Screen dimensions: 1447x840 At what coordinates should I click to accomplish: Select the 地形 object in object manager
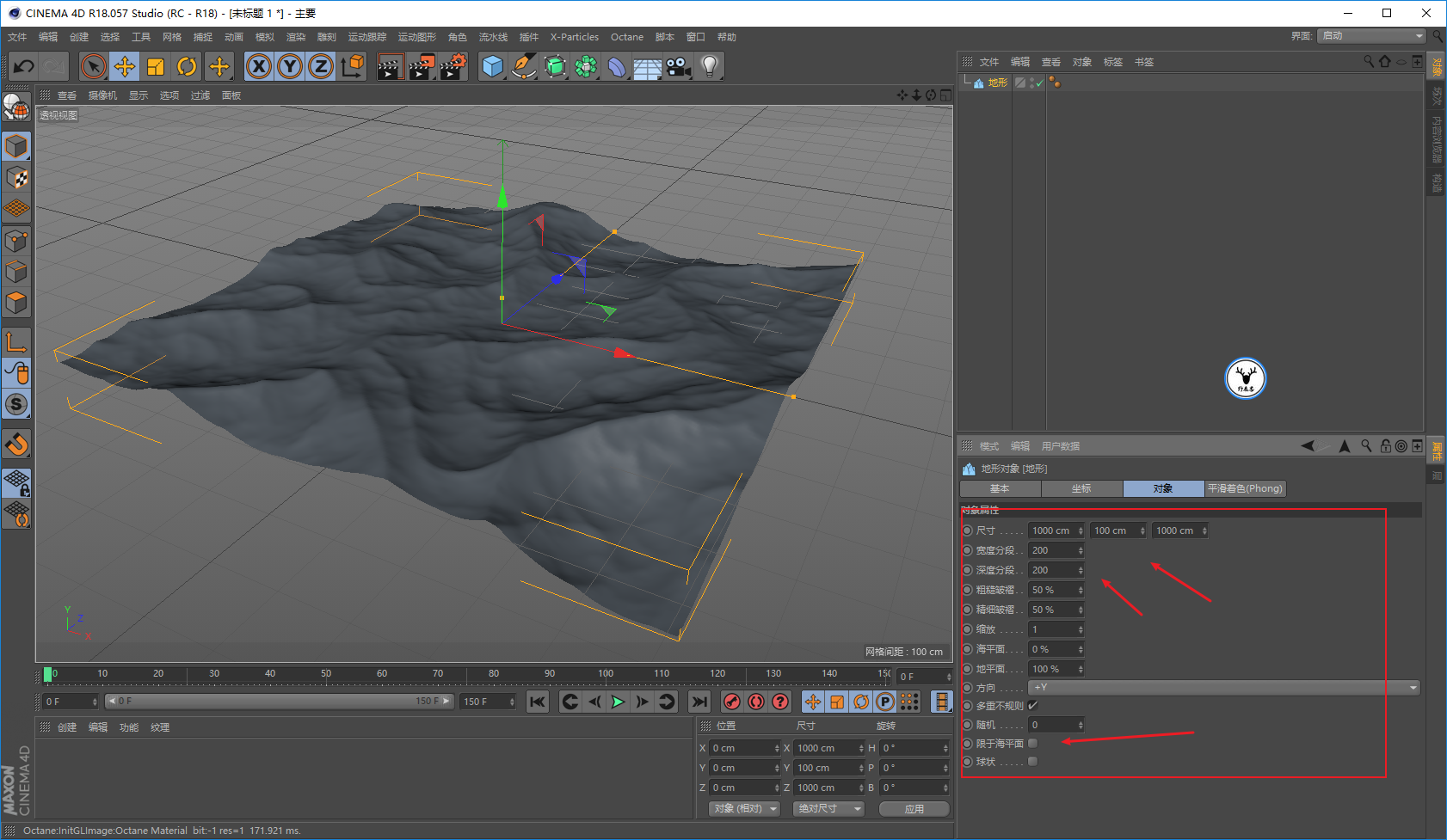[998, 83]
